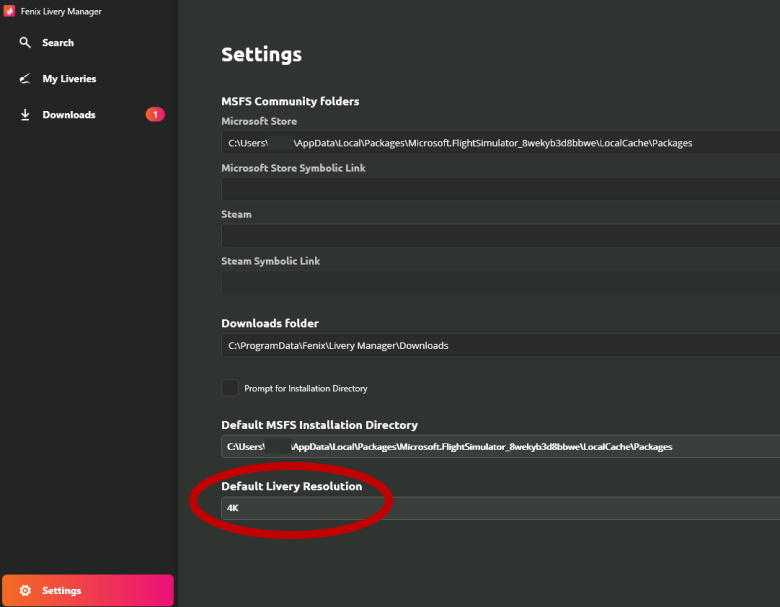780x607 pixels.
Task: Click the MSFS Community folders heading
Action: 290,101
